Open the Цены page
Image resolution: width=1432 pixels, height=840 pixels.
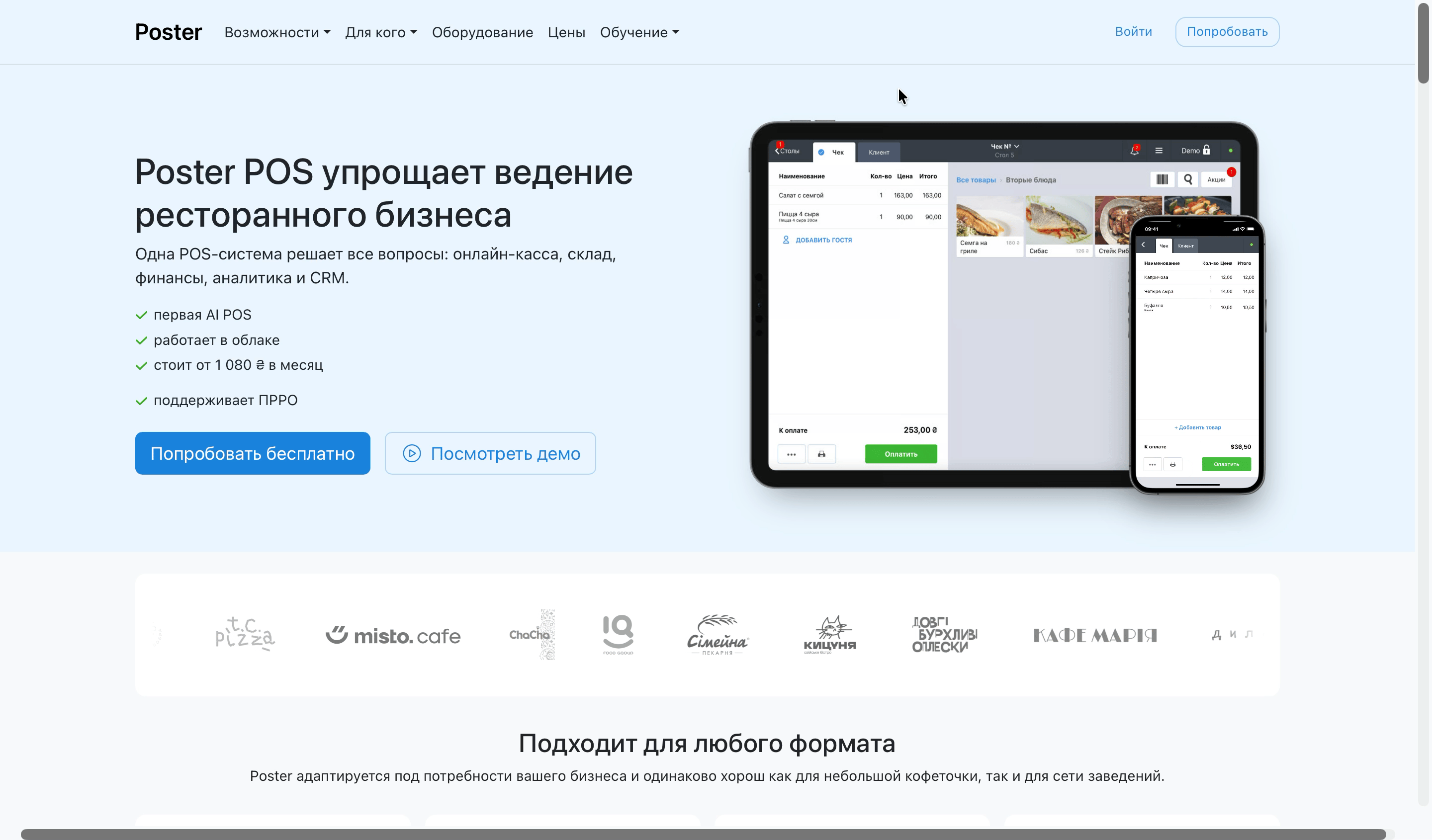(566, 32)
